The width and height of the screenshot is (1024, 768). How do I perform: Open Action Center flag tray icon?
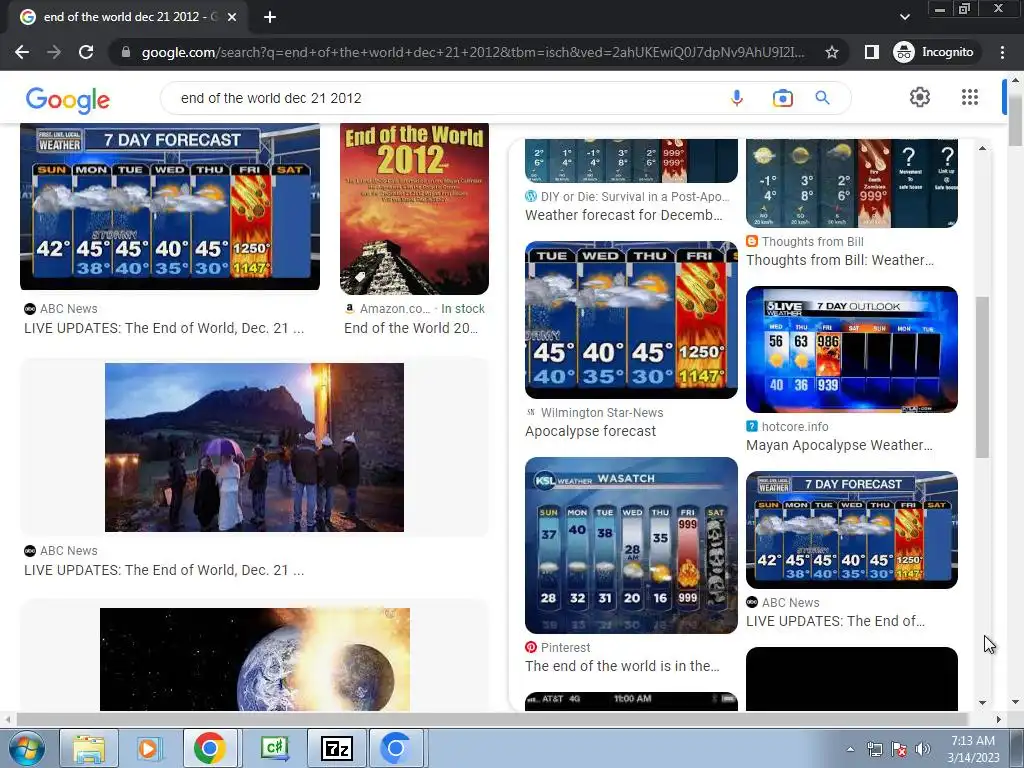[899, 749]
